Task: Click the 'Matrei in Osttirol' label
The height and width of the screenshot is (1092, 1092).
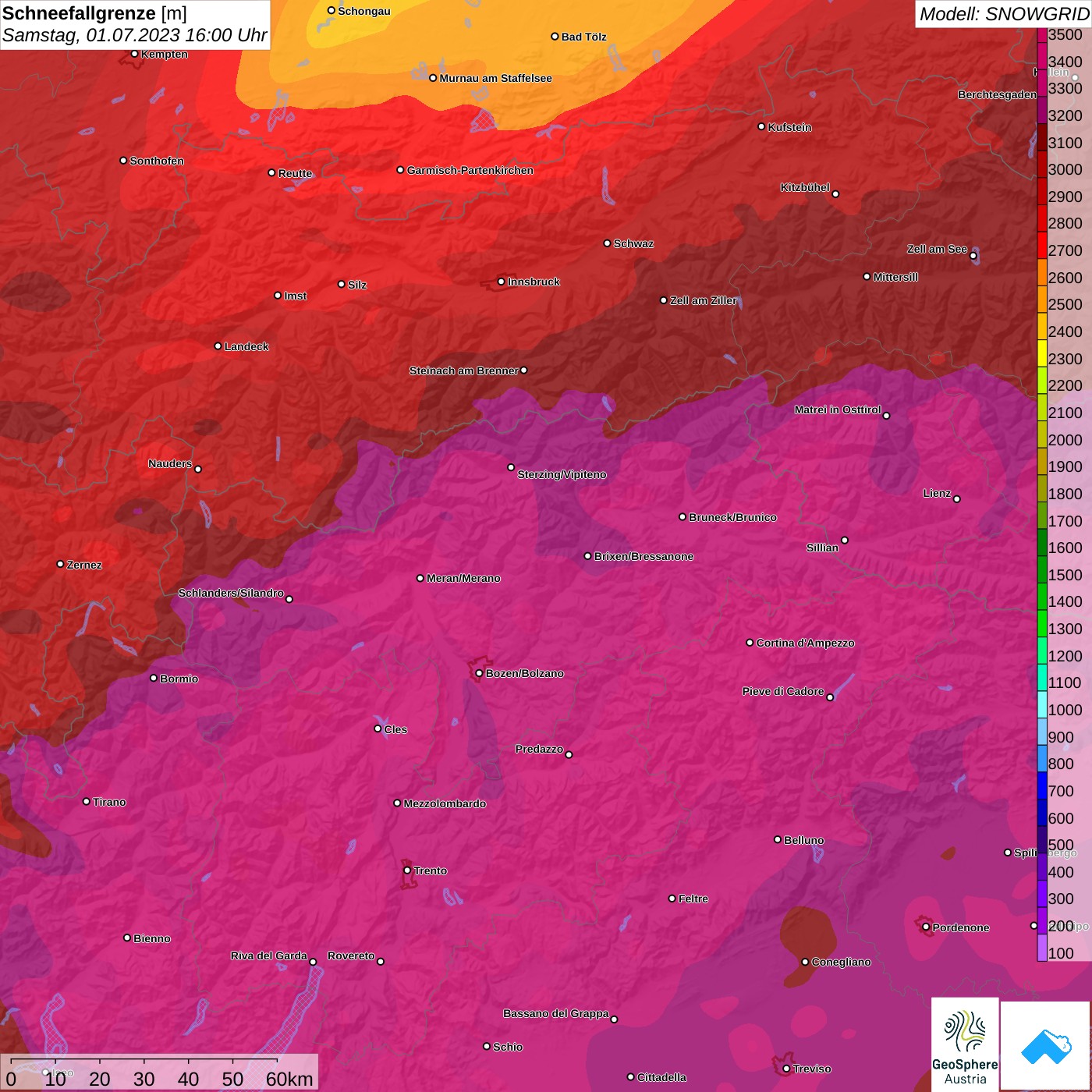Action: click(838, 409)
